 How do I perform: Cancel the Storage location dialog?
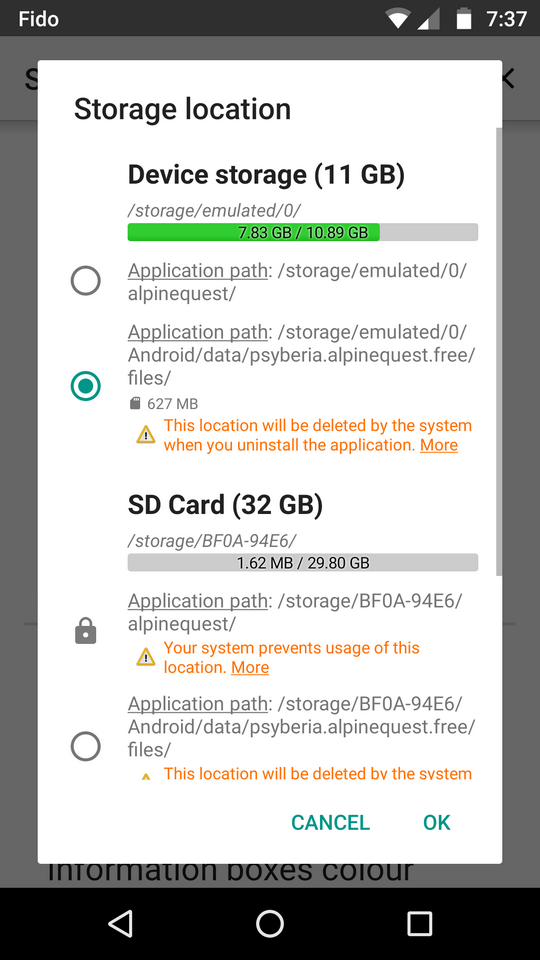pyautogui.click(x=331, y=822)
